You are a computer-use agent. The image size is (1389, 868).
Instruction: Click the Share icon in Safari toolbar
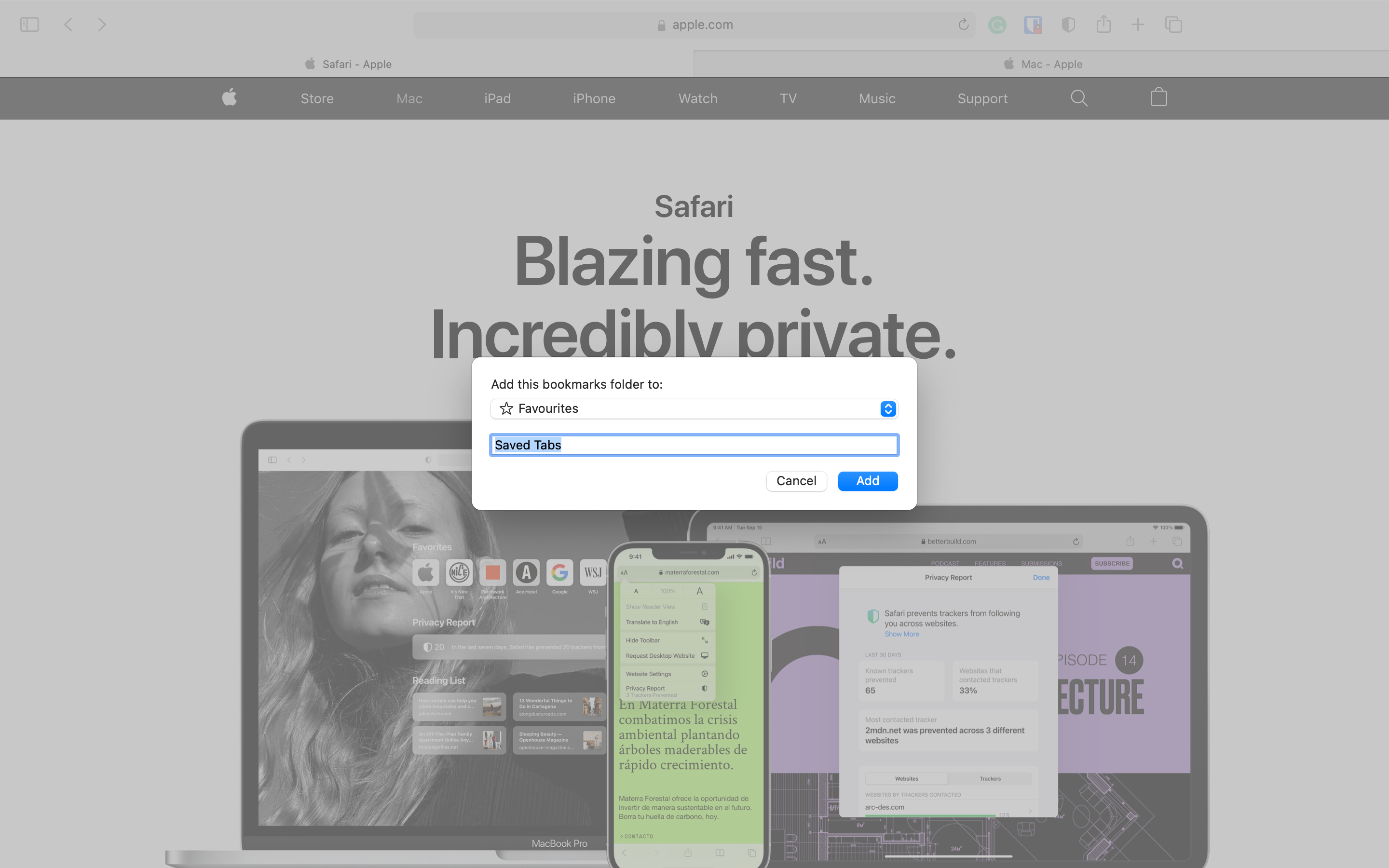click(1103, 25)
